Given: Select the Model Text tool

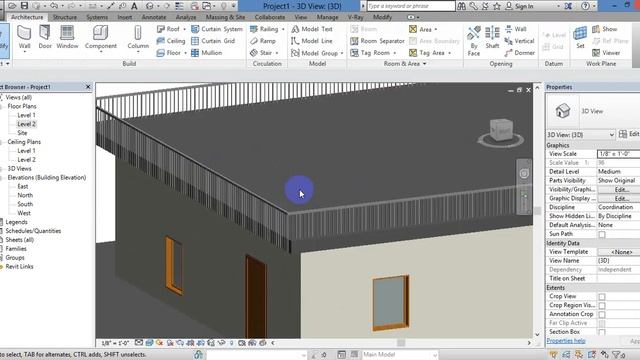Looking at the screenshot, I should pos(312,29).
